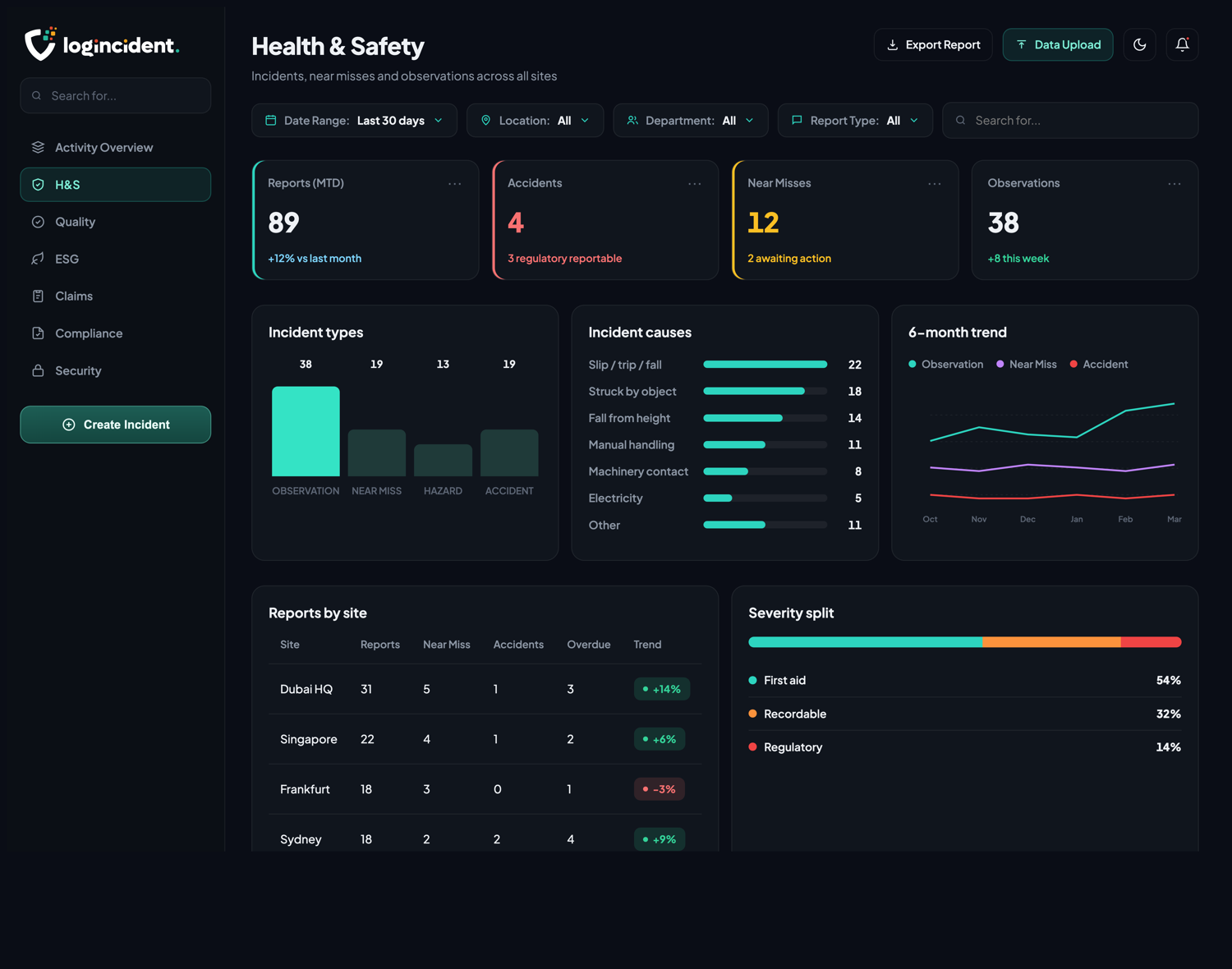The height and width of the screenshot is (969, 1232).
Task: Click the +6% trend badge
Action: point(660,739)
